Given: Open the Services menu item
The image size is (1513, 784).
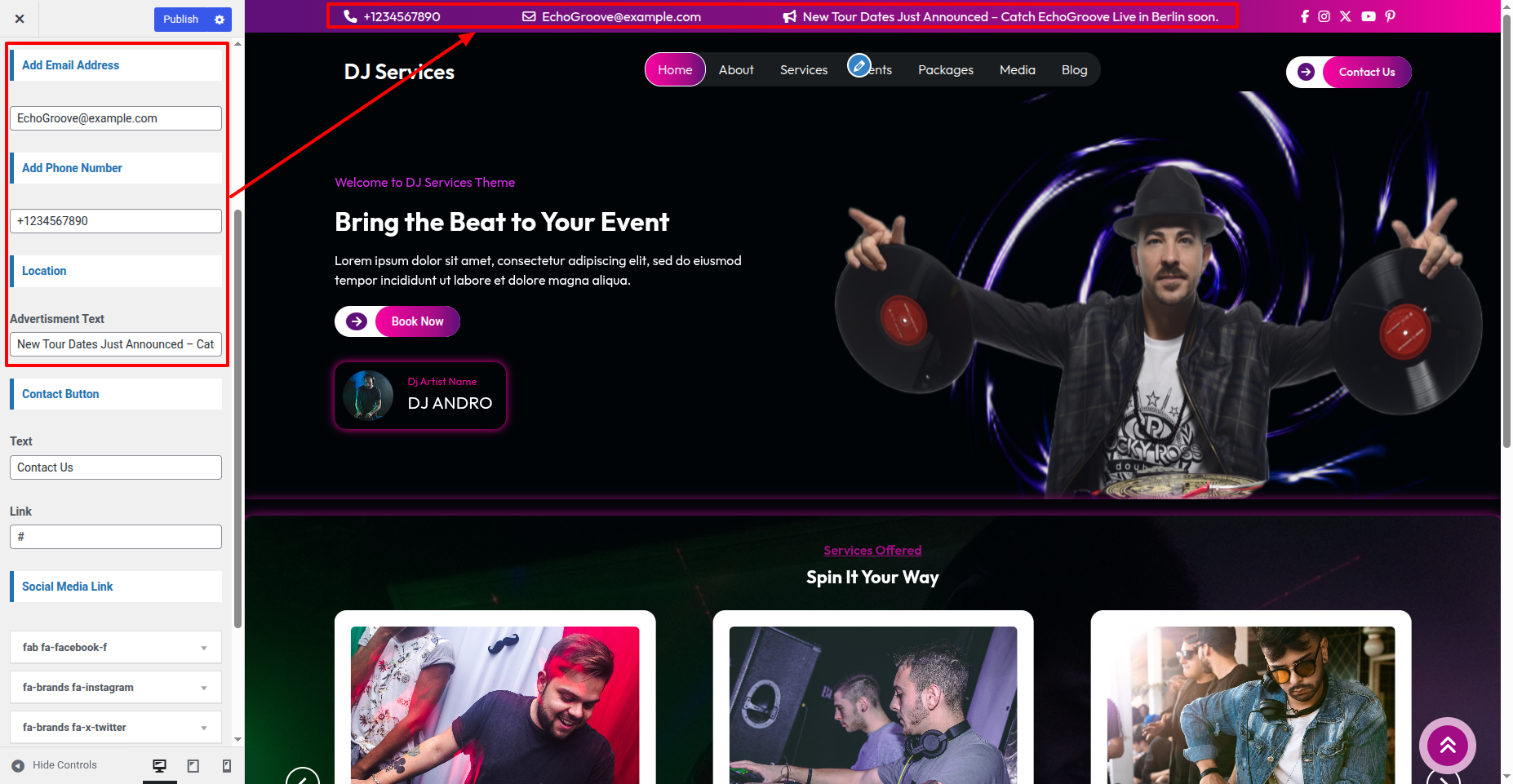Looking at the screenshot, I should coord(803,70).
